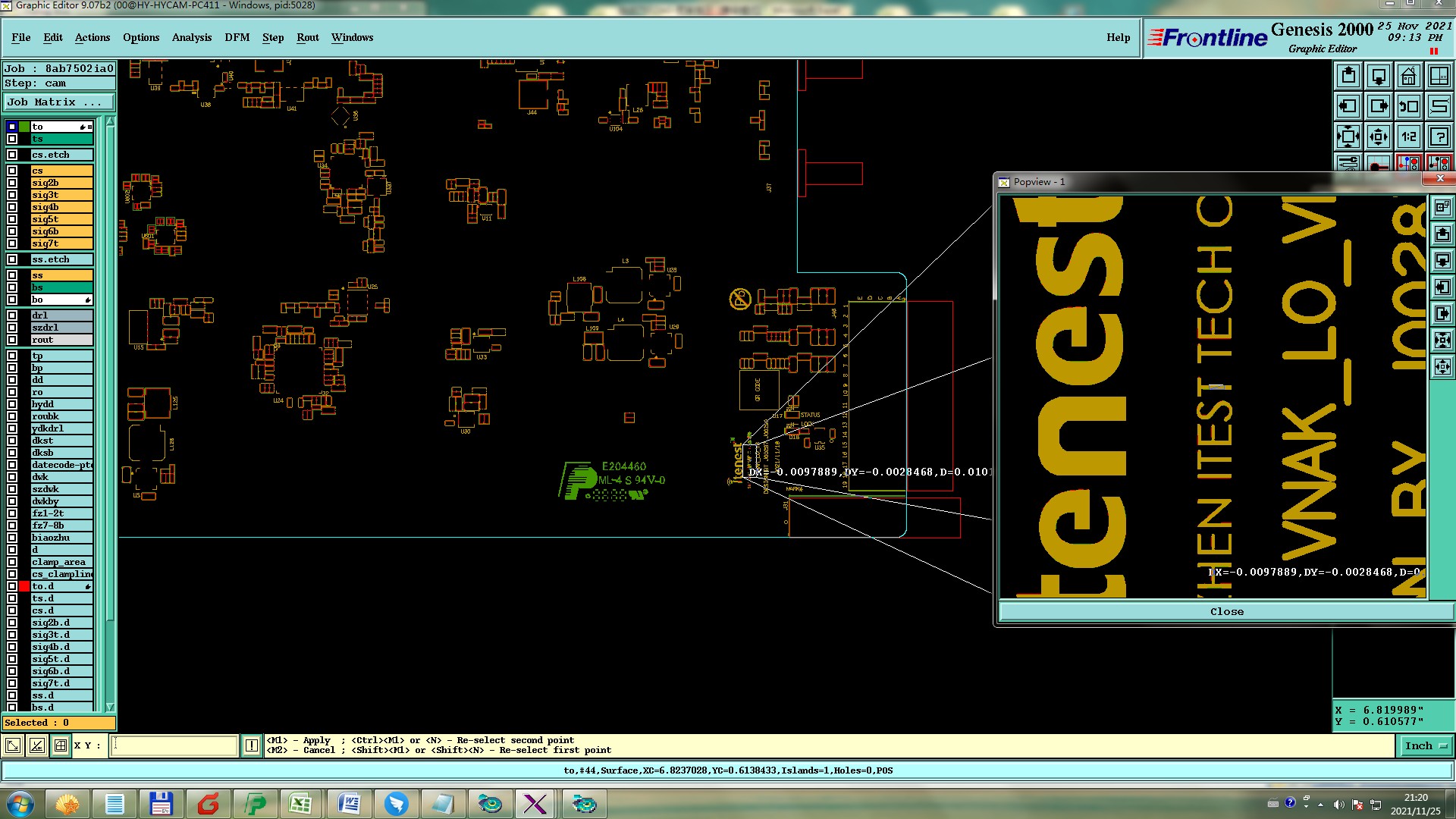Click the pan up view icon
Screen dimensions: 1456x819
click(1348, 76)
